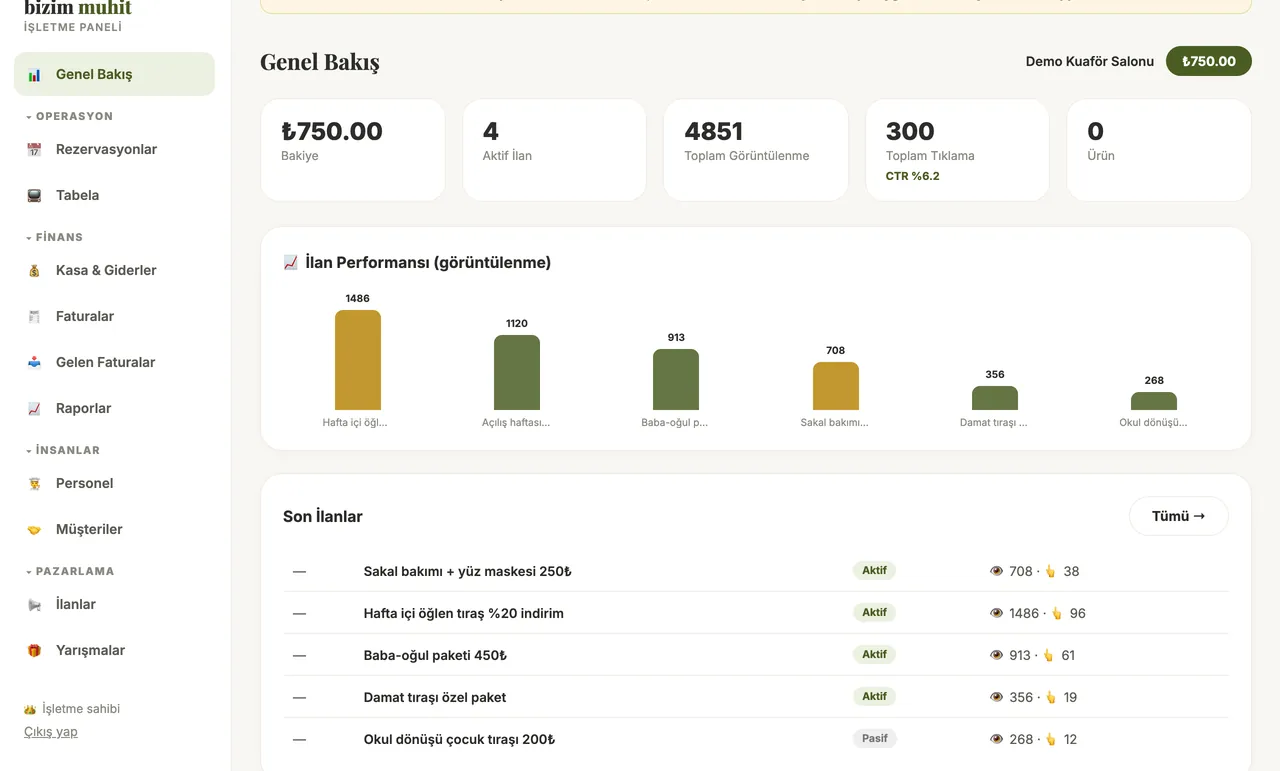Click the eye icon in the Sakal bakımı row
1280x771 pixels.
click(x=996, y=571)
